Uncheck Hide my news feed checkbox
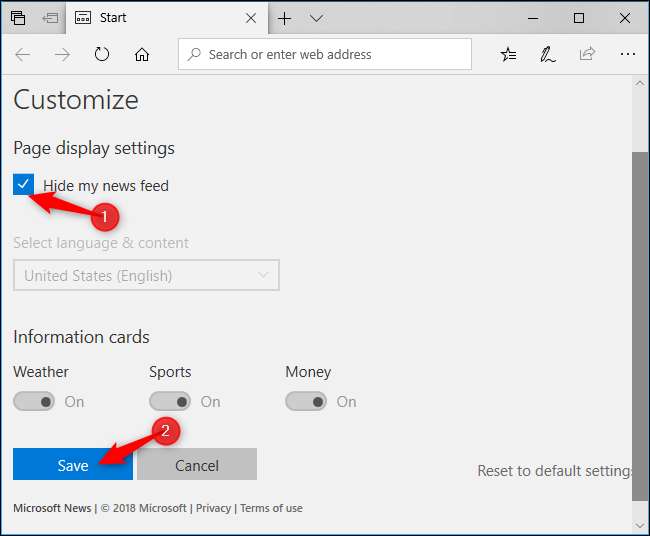The width and height of the screenshot is (650, 536). click(x=23, y=184)
